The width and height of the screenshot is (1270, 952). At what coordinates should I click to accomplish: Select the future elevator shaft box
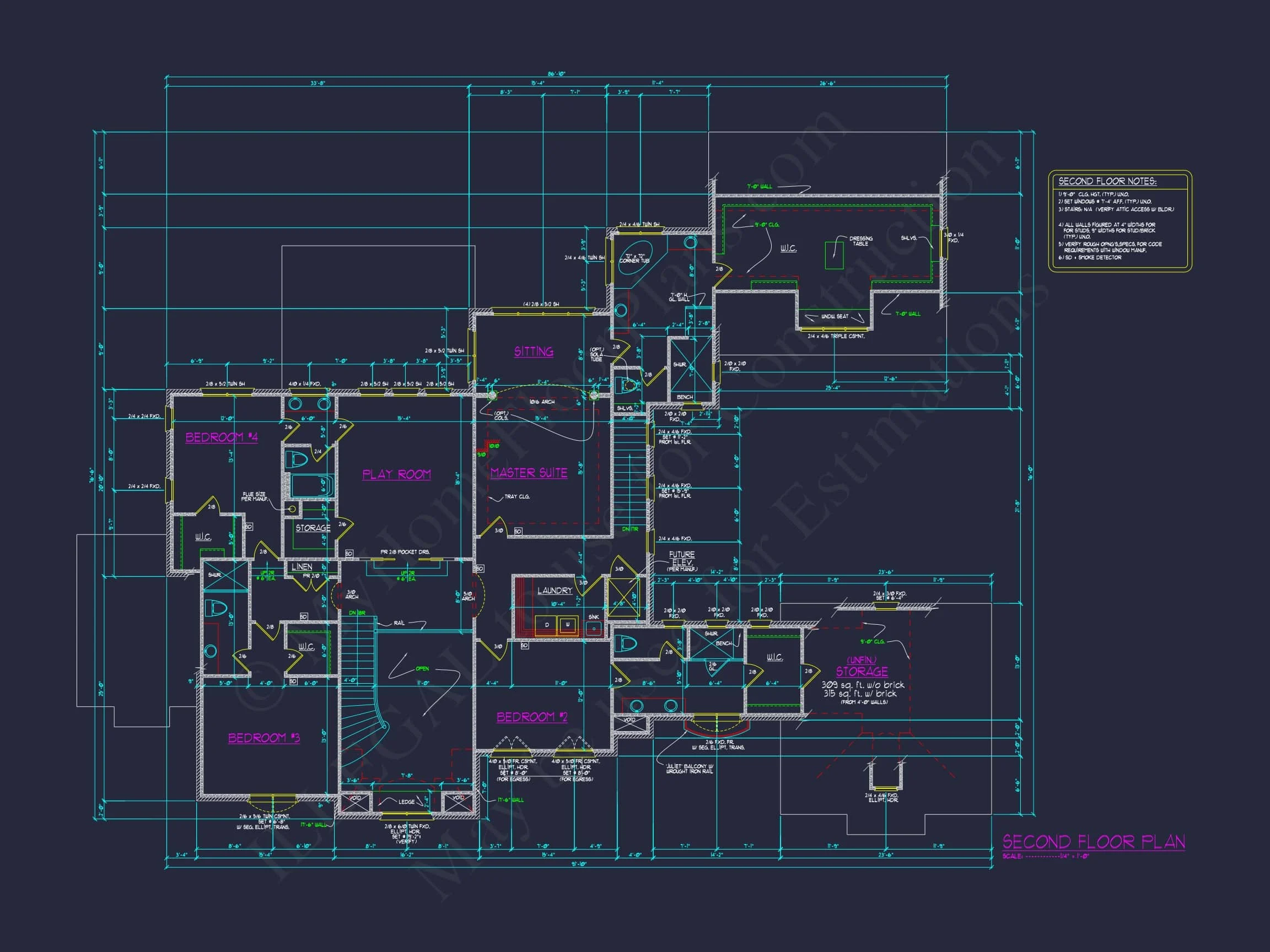623,598
